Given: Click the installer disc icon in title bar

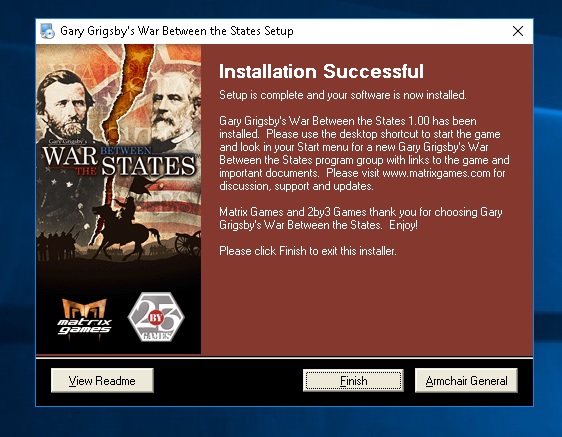Looking at the screenshot, I should pos(47,31).
